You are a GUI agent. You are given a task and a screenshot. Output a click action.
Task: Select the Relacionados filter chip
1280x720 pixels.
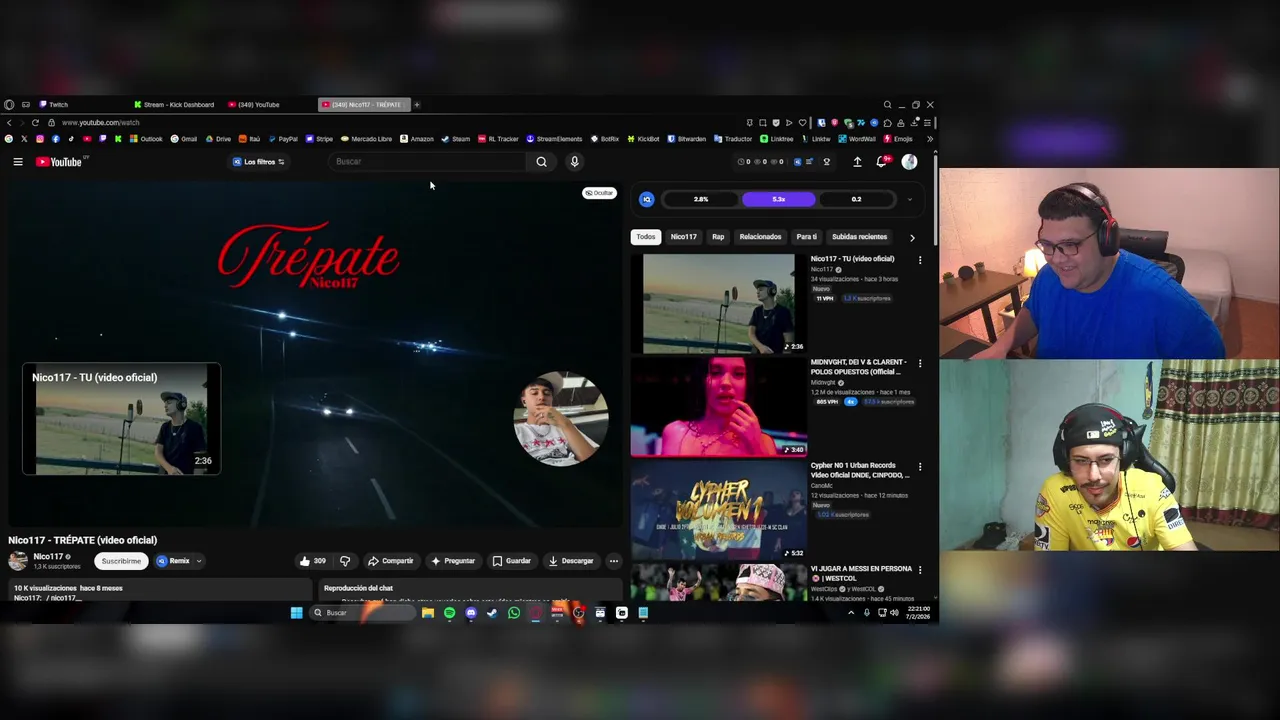[x=760, y=237]
